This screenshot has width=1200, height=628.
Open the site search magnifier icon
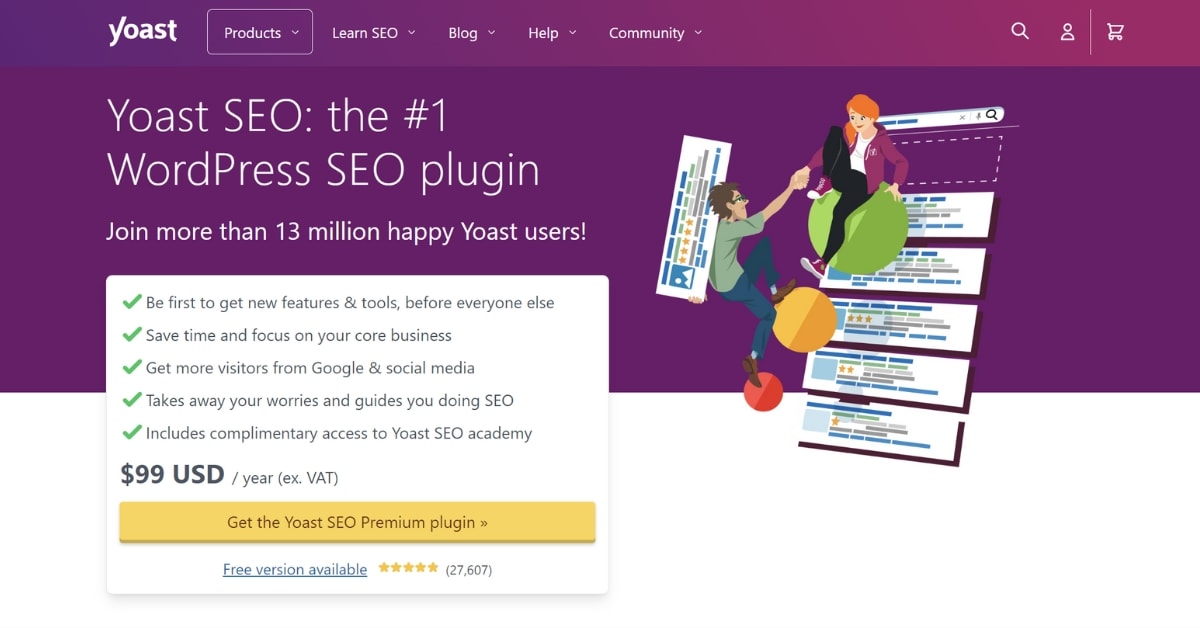[x=1020, y=31]
